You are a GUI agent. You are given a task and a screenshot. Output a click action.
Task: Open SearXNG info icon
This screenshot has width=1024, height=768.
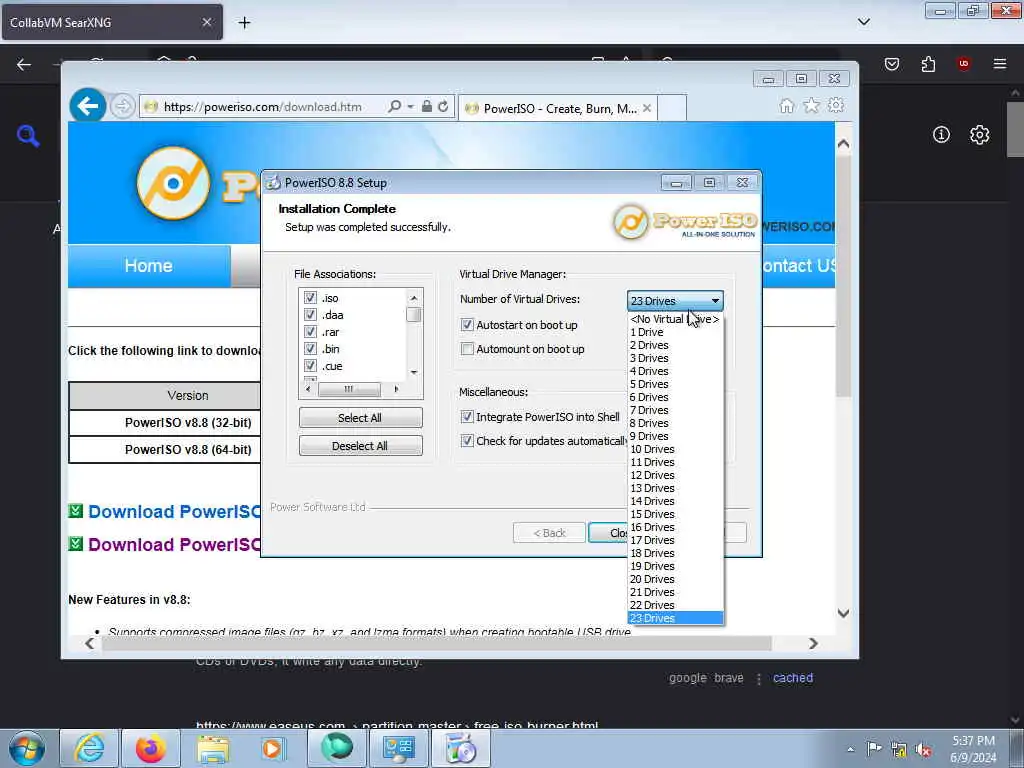pyautogui.click(x=941, y=135)
